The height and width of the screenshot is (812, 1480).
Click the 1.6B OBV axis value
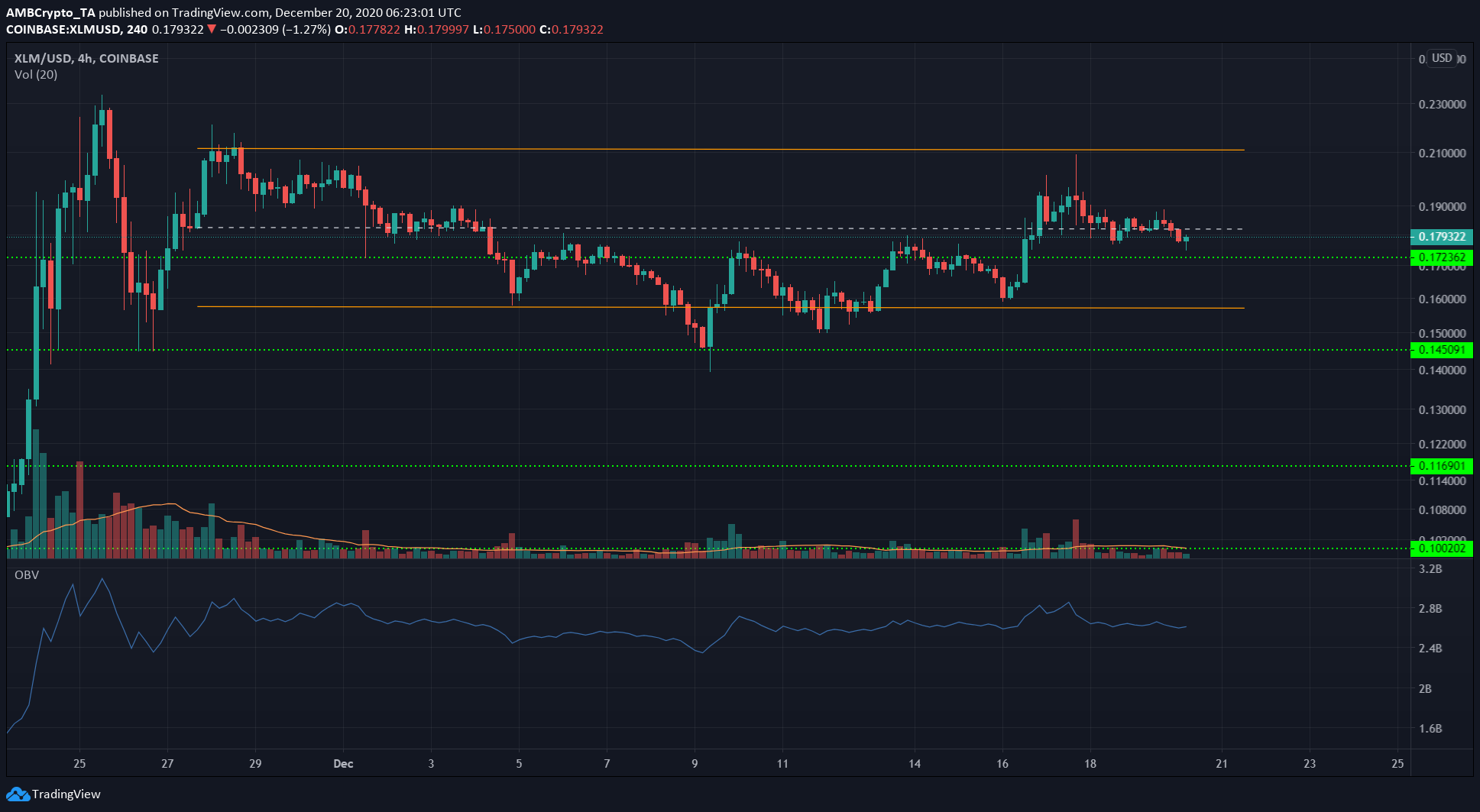coord(1430,729)
